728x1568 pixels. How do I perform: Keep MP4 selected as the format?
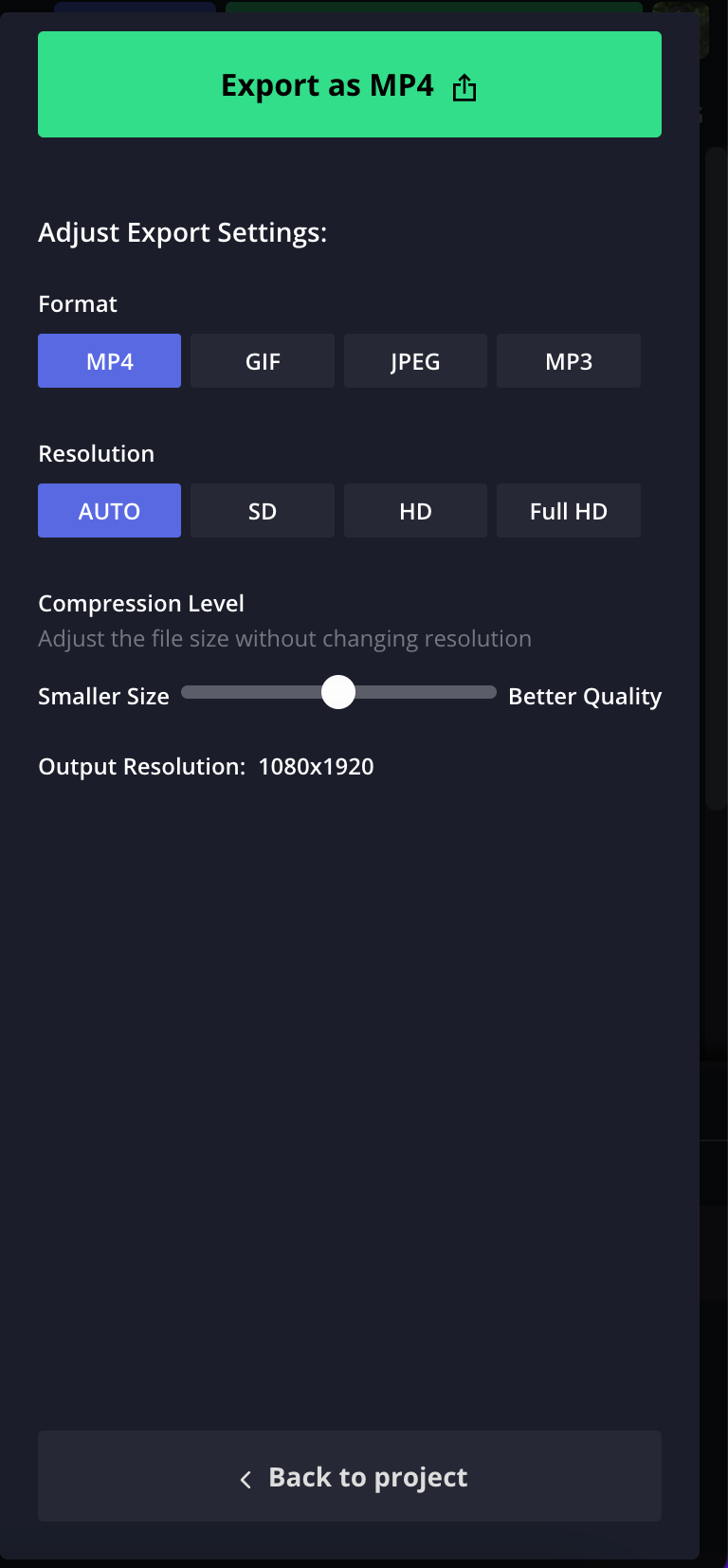(x=109, y=361)
